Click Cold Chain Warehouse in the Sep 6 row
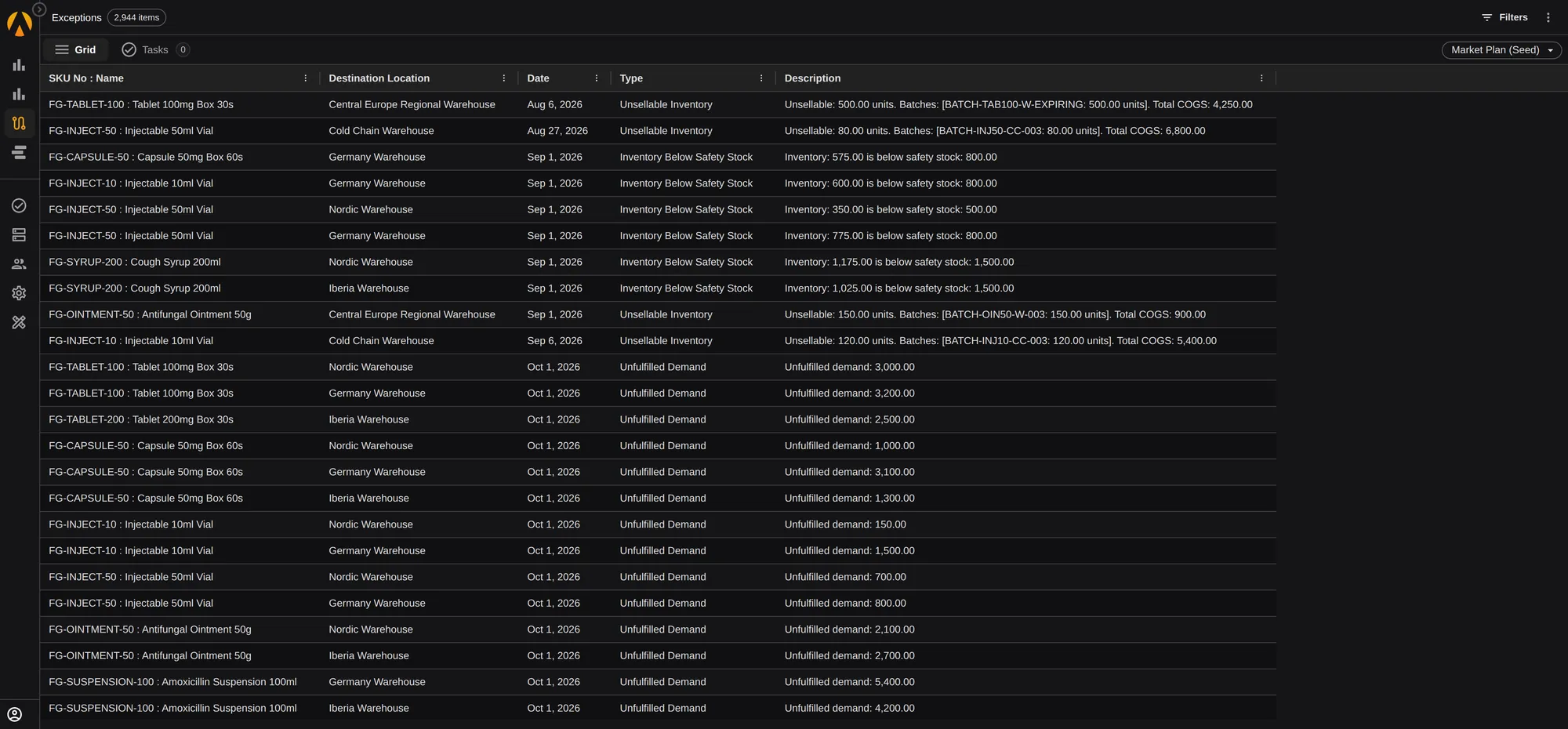 coord(381,341)
